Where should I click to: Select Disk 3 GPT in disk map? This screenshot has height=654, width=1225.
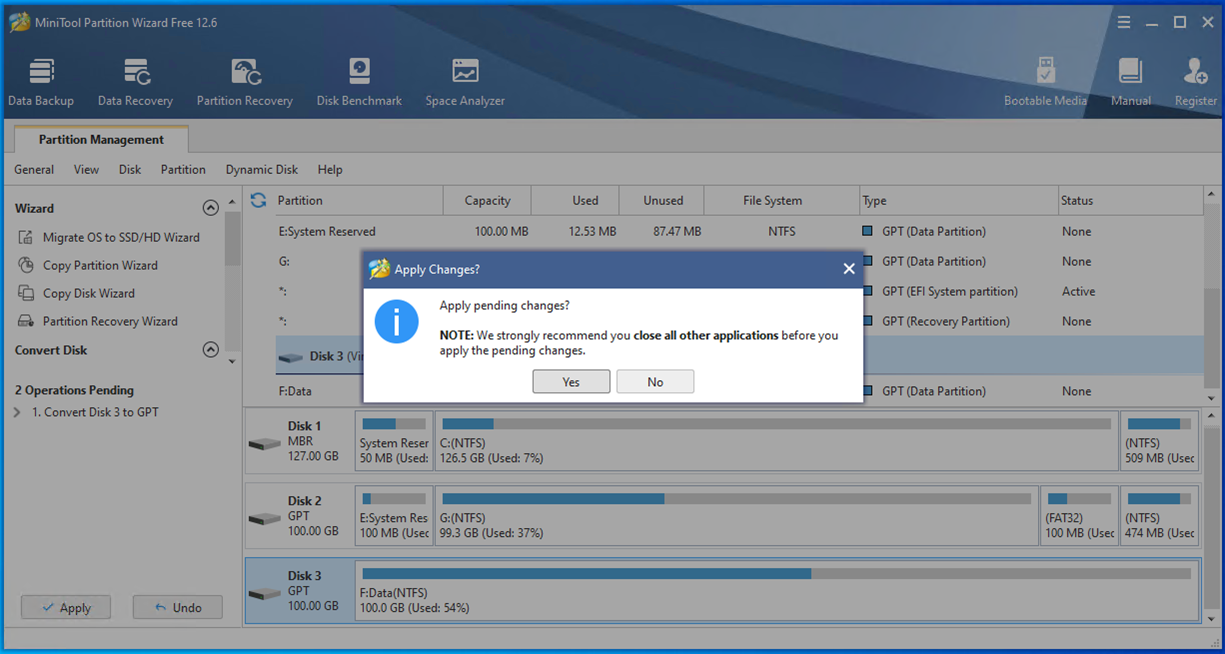tap(300, 591)
